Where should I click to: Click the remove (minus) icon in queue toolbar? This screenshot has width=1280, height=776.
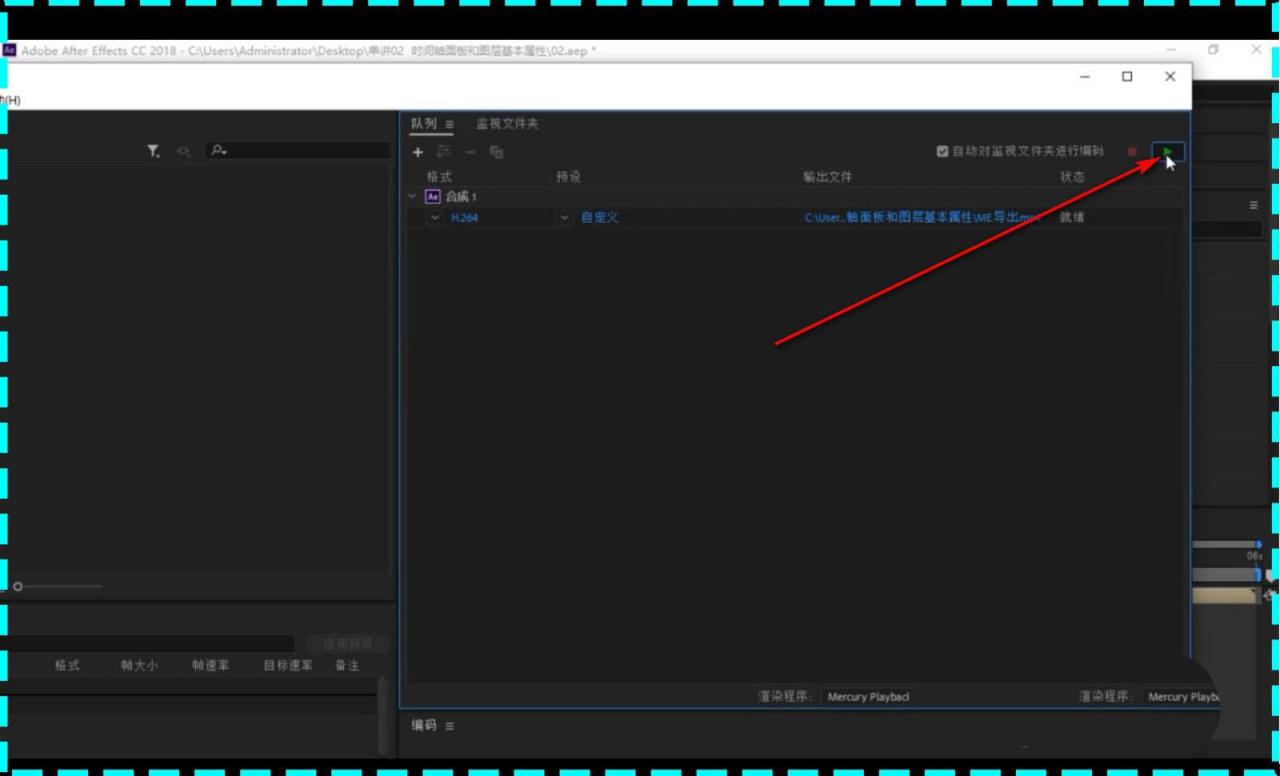(x=470, y=152)
